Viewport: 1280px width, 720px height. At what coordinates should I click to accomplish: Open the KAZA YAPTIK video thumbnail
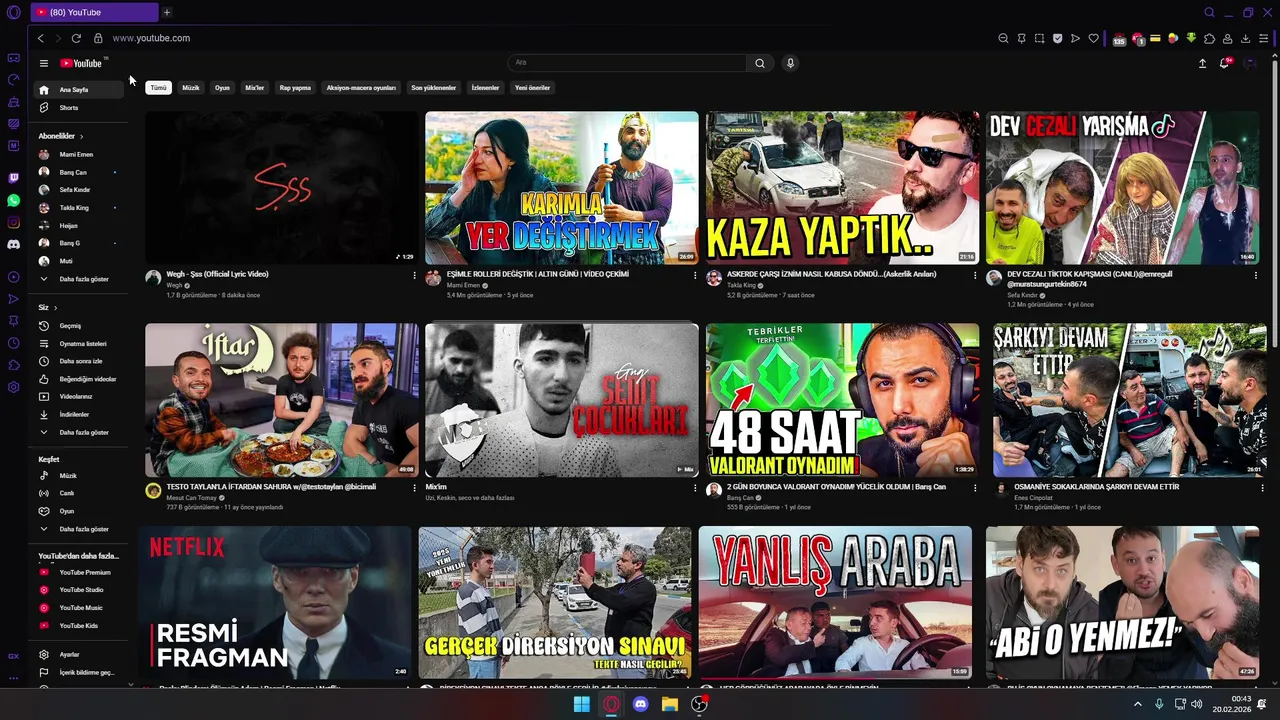[x=842, y=187]
